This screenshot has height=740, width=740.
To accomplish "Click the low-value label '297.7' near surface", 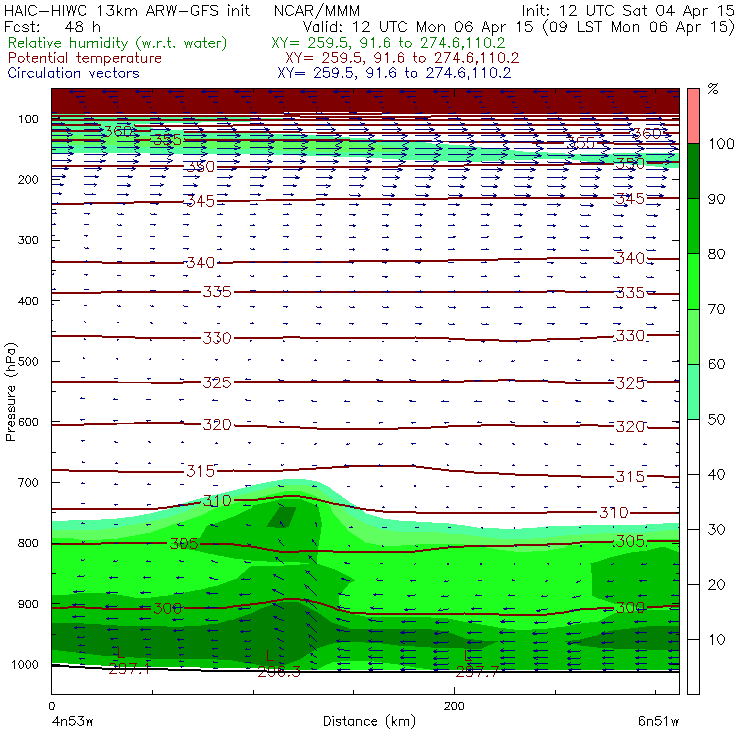I will pos(477,672).
